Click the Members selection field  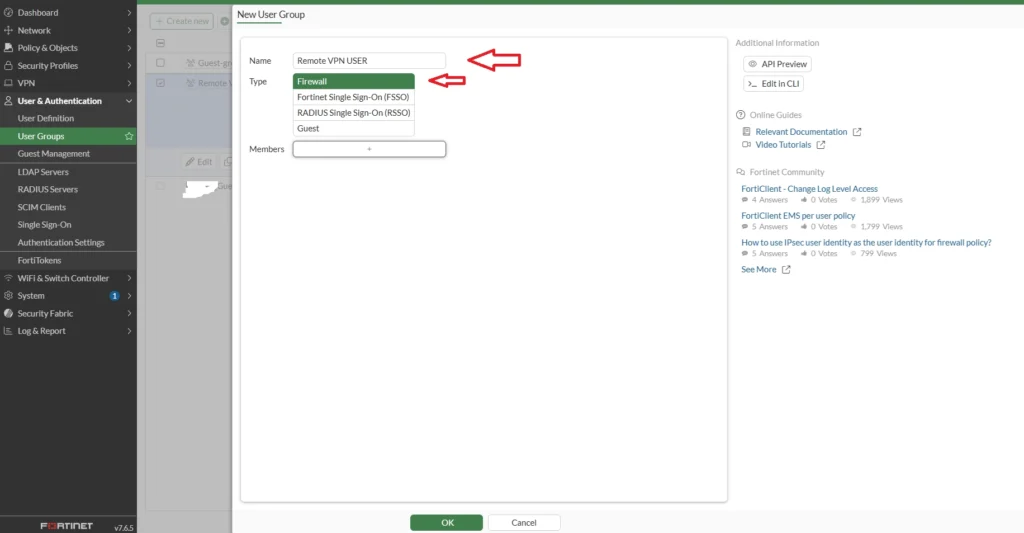[369, 149]
